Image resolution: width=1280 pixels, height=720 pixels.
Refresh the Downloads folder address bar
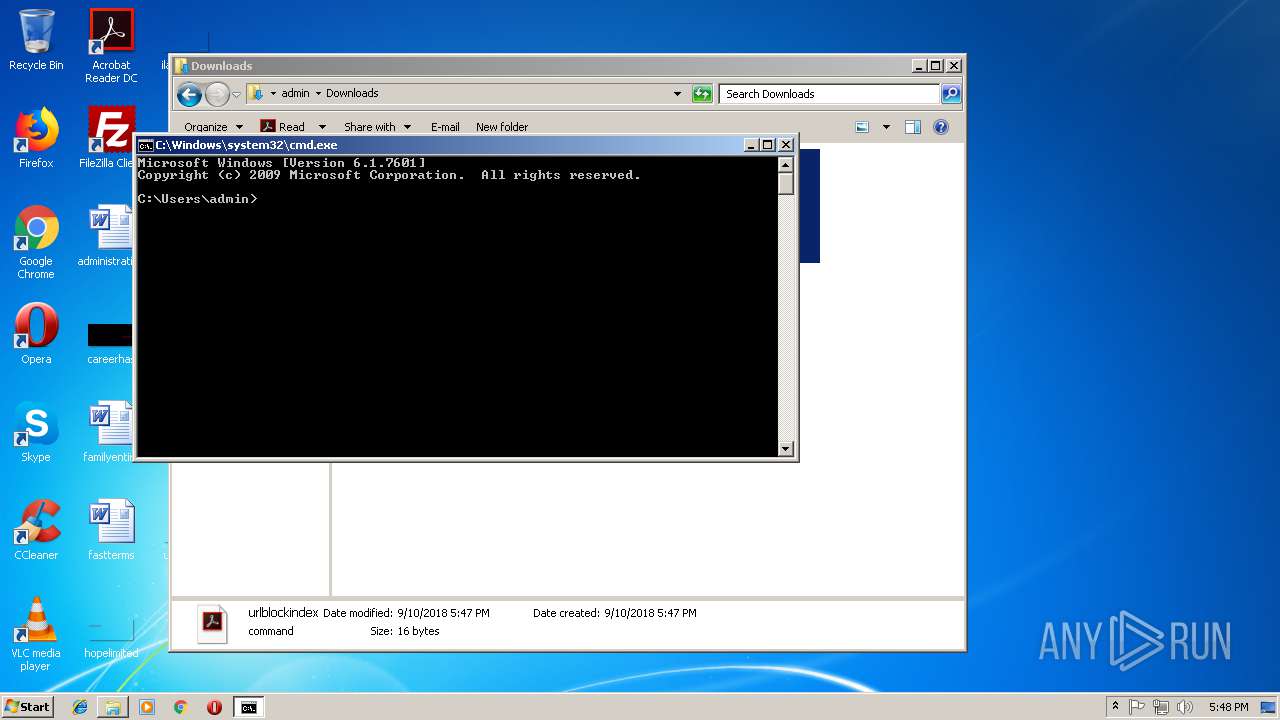point(703,94)
